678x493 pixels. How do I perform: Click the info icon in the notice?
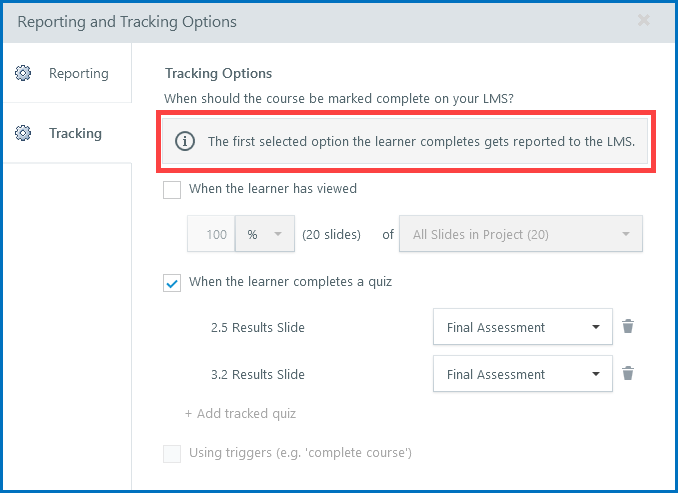(185, 141)
